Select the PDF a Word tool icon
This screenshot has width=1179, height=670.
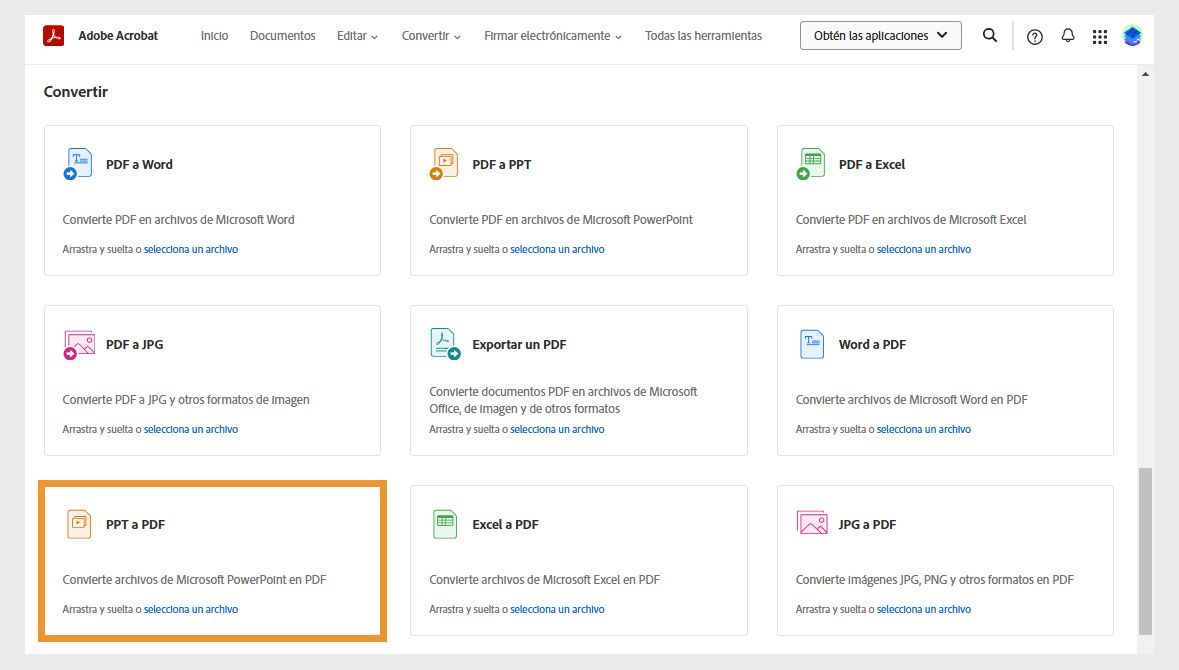click(x=78, y=164)
